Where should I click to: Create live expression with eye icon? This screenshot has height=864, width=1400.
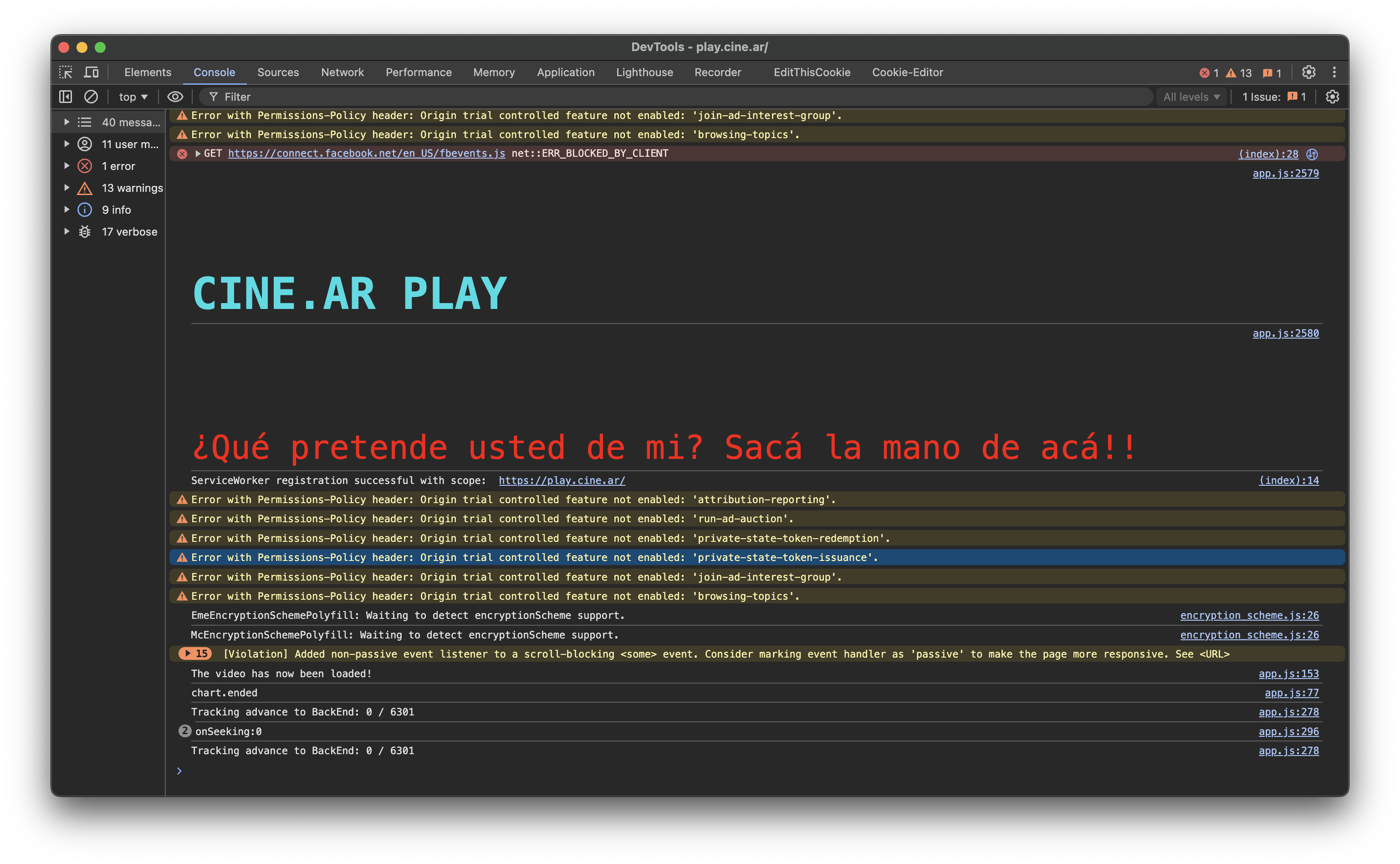[x=175, y=97]
